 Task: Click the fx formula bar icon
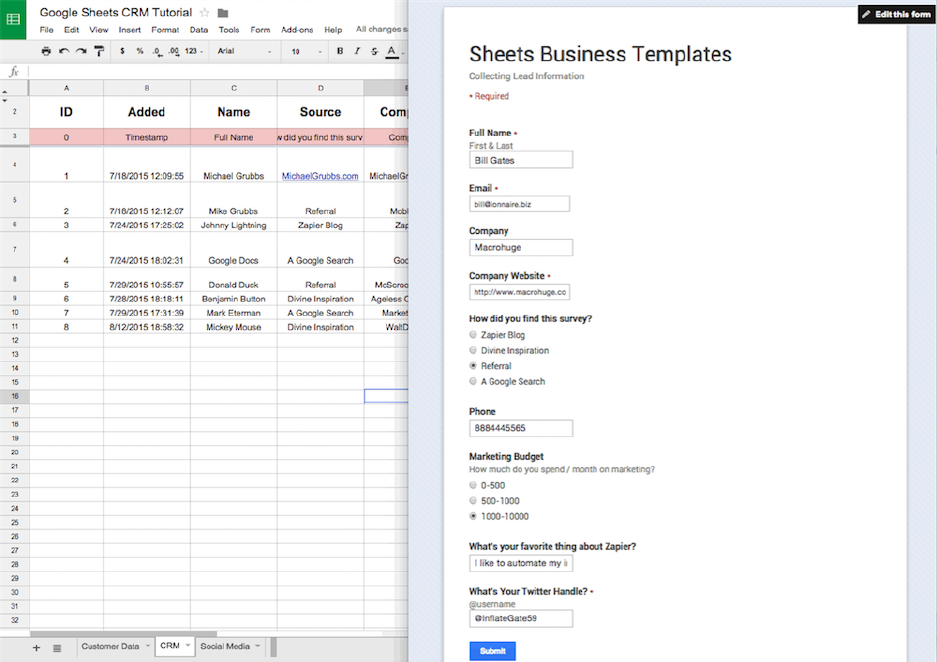[x=14, y=72]
